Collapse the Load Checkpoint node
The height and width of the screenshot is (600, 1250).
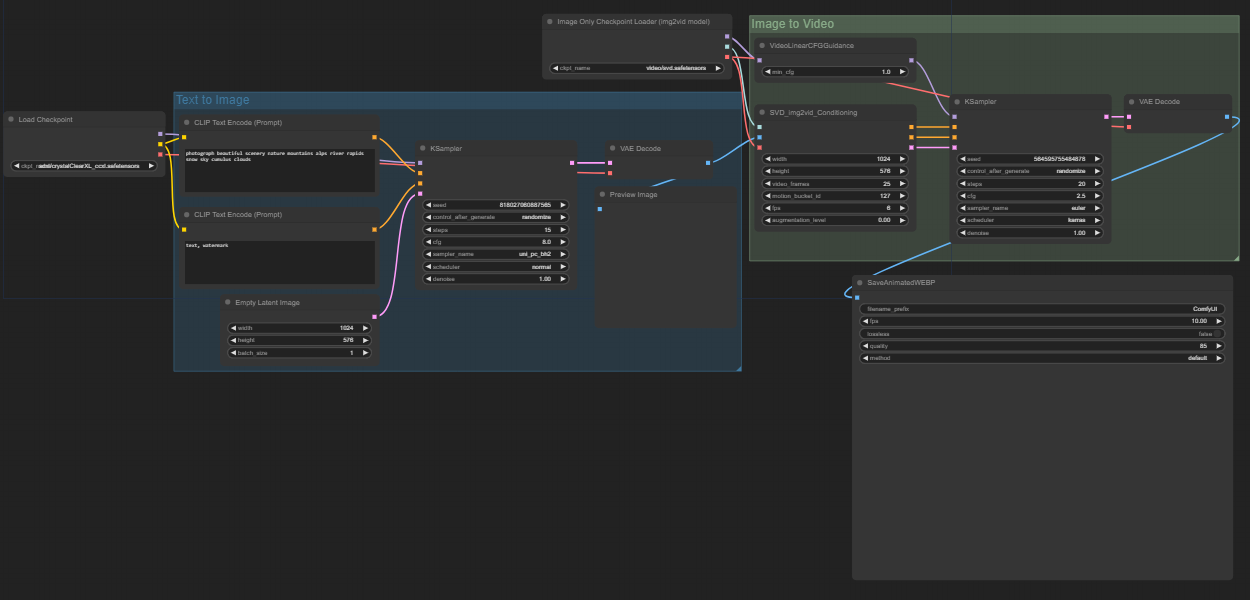11,119
